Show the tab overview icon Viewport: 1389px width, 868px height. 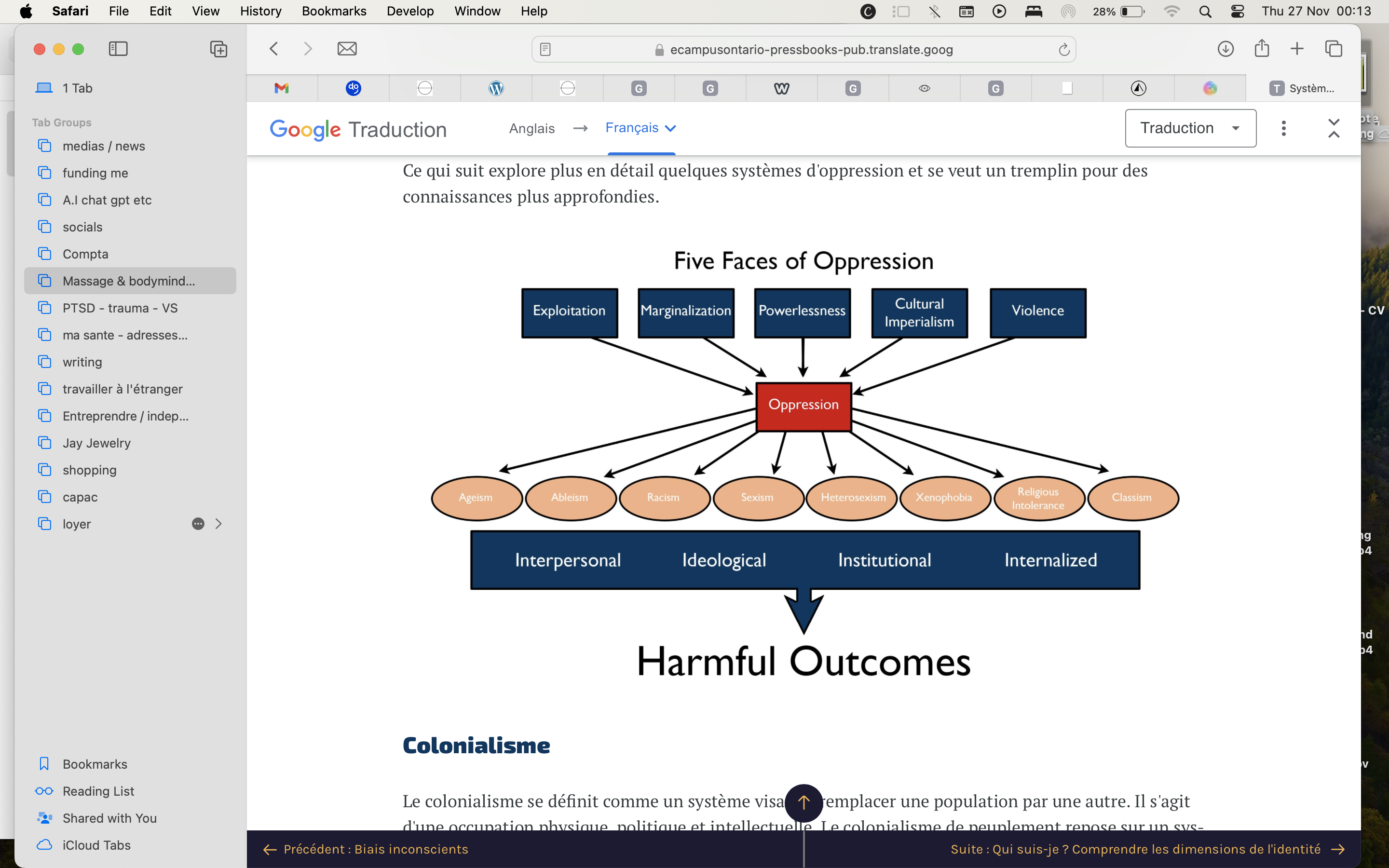coord(1334,49)
